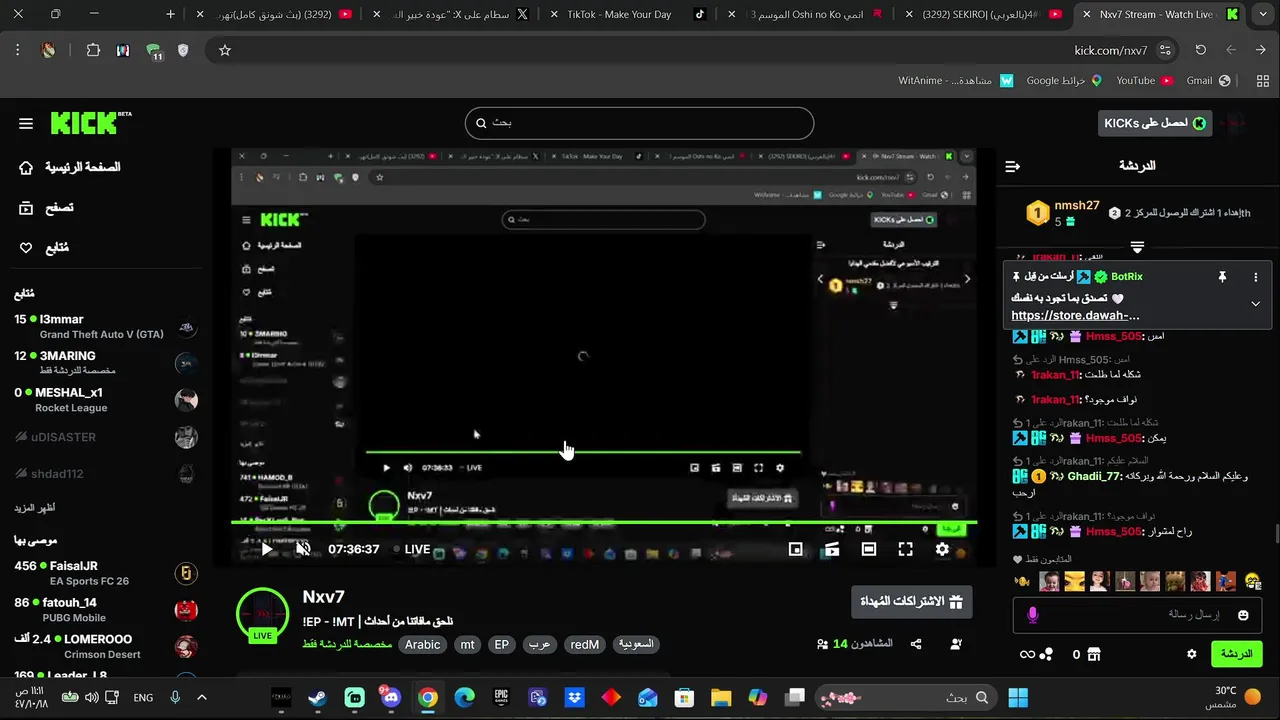Click أظهر المزيد show more link

pyautogui.click(x=35, y=508)
